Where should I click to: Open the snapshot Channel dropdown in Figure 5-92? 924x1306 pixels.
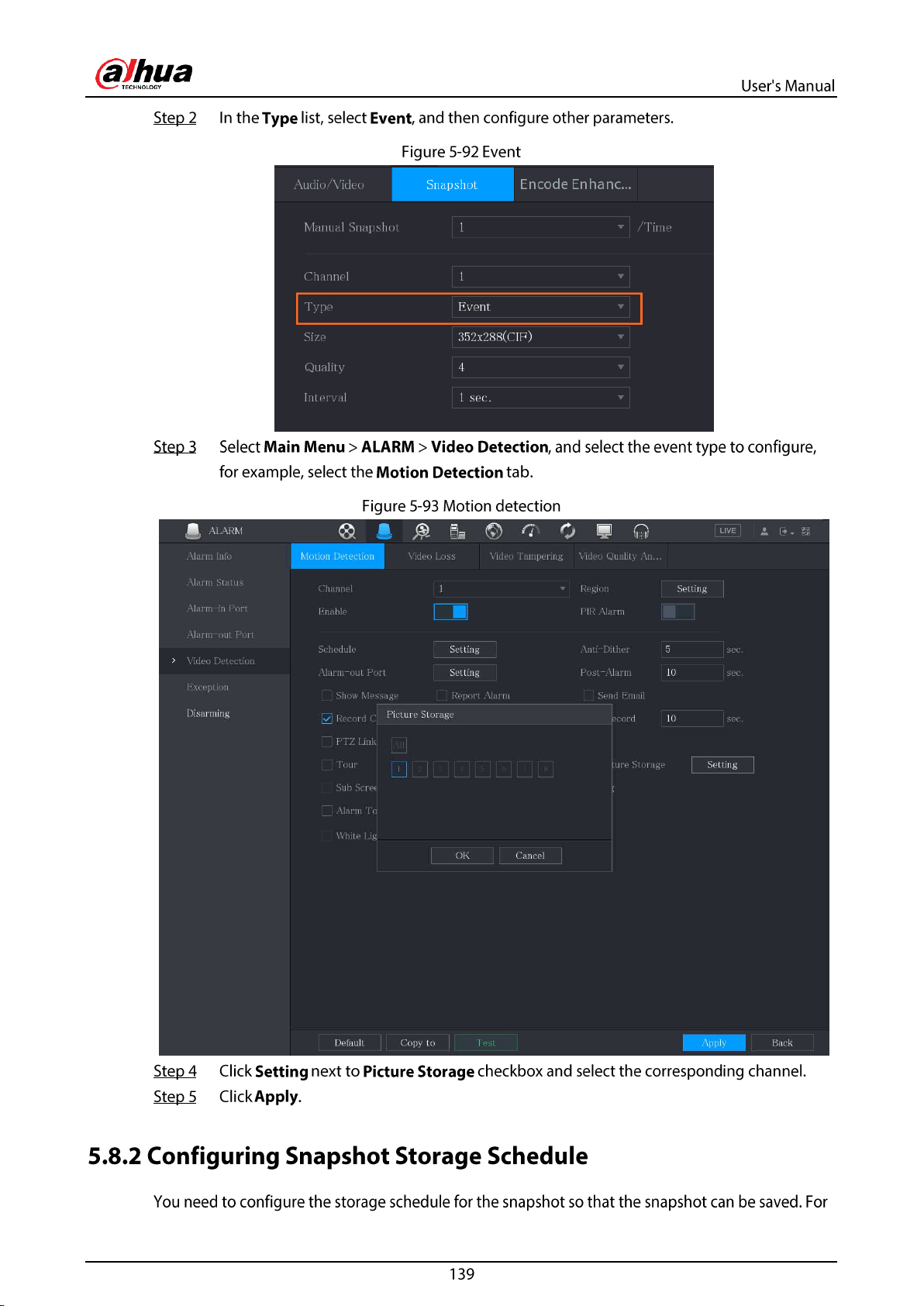(x=541, y=277)
